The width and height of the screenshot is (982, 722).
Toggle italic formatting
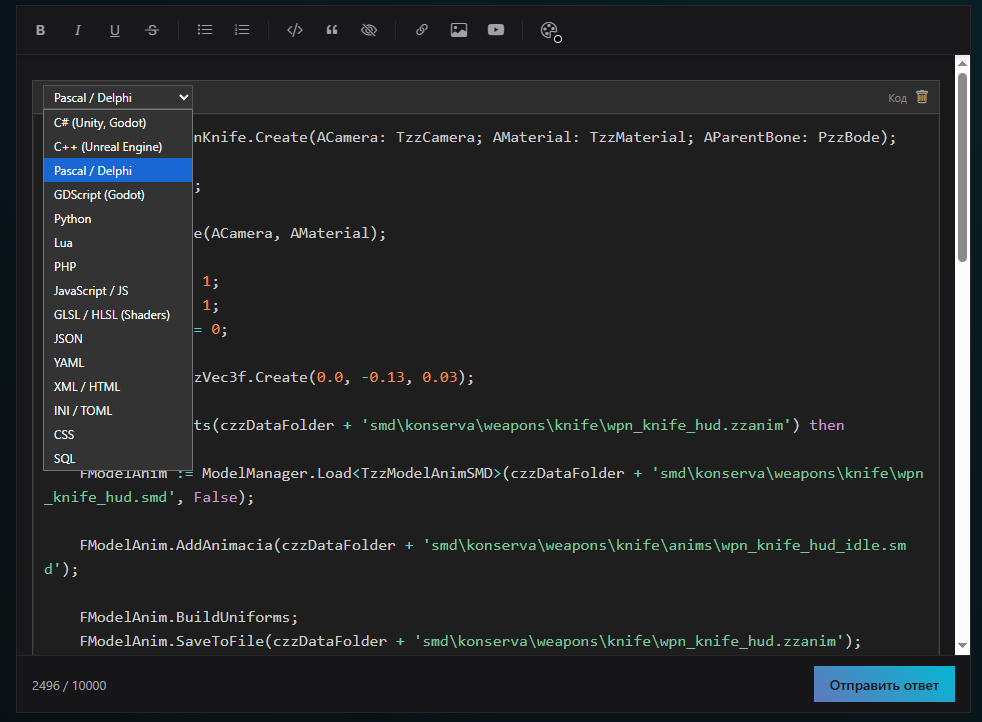pos(78,30)
